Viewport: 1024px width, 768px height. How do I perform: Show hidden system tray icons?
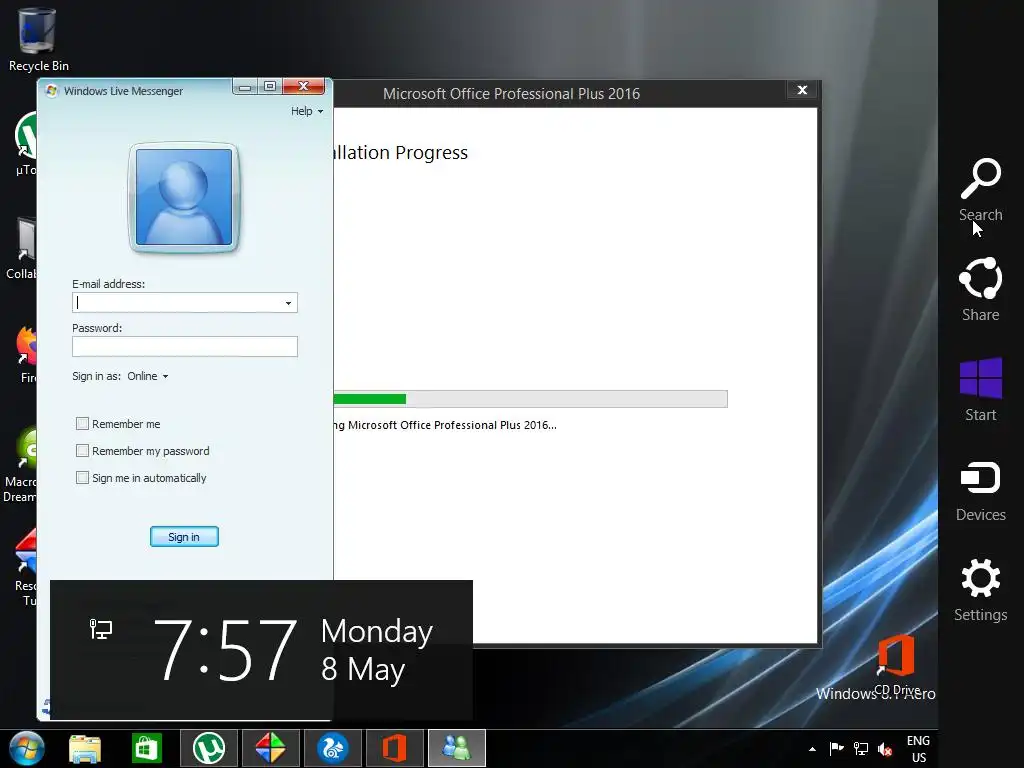pyautogui.click(x=812, y=749)
